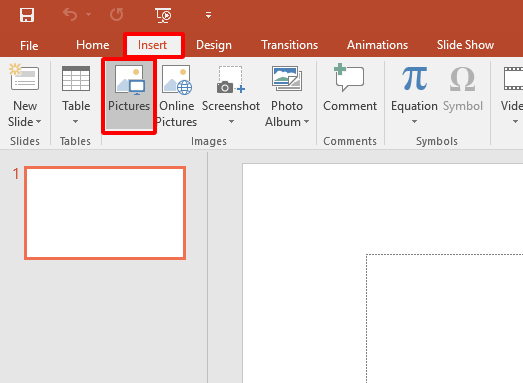Click the Screenshot camera icon

[x=231, y=80]
